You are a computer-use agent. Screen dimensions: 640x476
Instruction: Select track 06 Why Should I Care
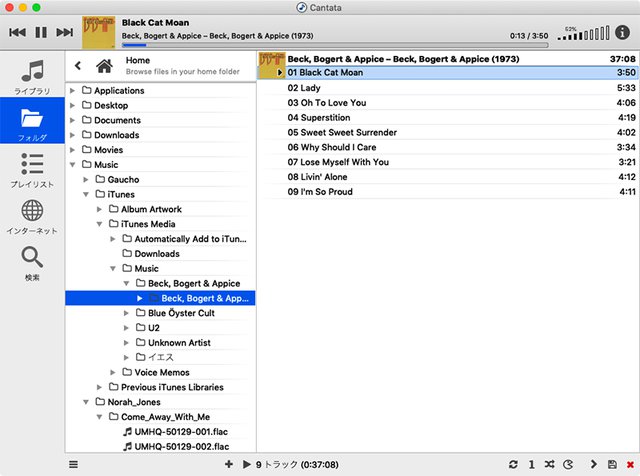(448, 147)
